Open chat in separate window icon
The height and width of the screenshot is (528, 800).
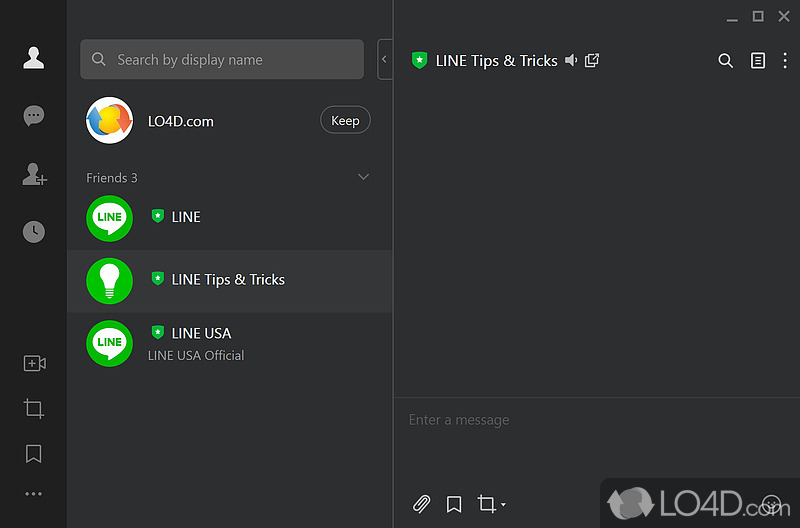tap(592, 61)
